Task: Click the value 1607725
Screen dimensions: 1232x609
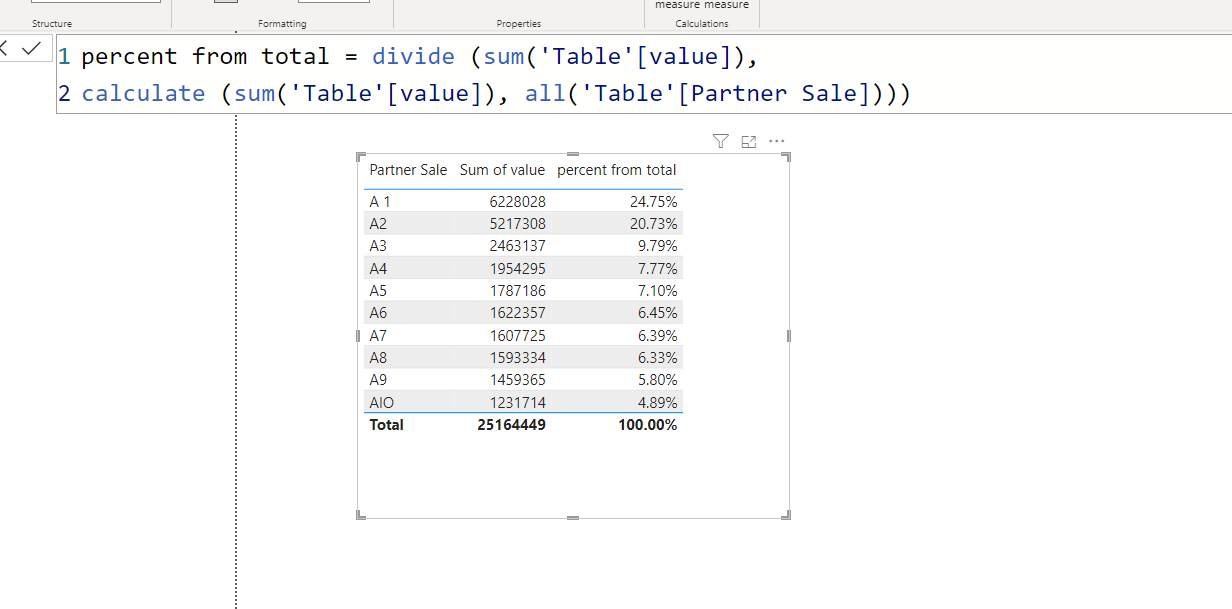Action: tap(517, 335)
